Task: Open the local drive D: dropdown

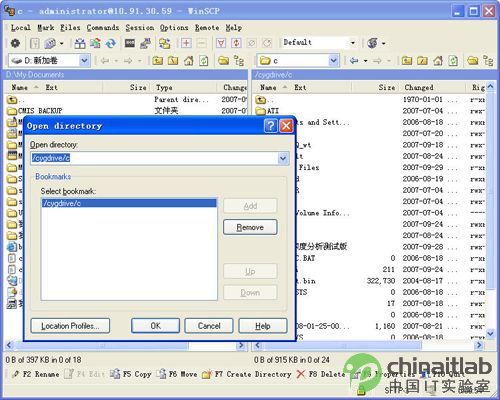Action: point(84,61)
